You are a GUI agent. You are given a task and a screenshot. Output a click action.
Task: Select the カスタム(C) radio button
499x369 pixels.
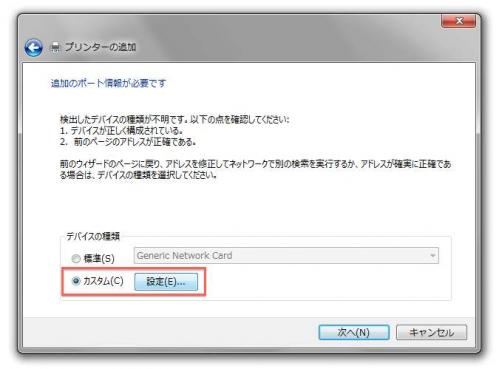pyautogui.click(x=76, y=281)
